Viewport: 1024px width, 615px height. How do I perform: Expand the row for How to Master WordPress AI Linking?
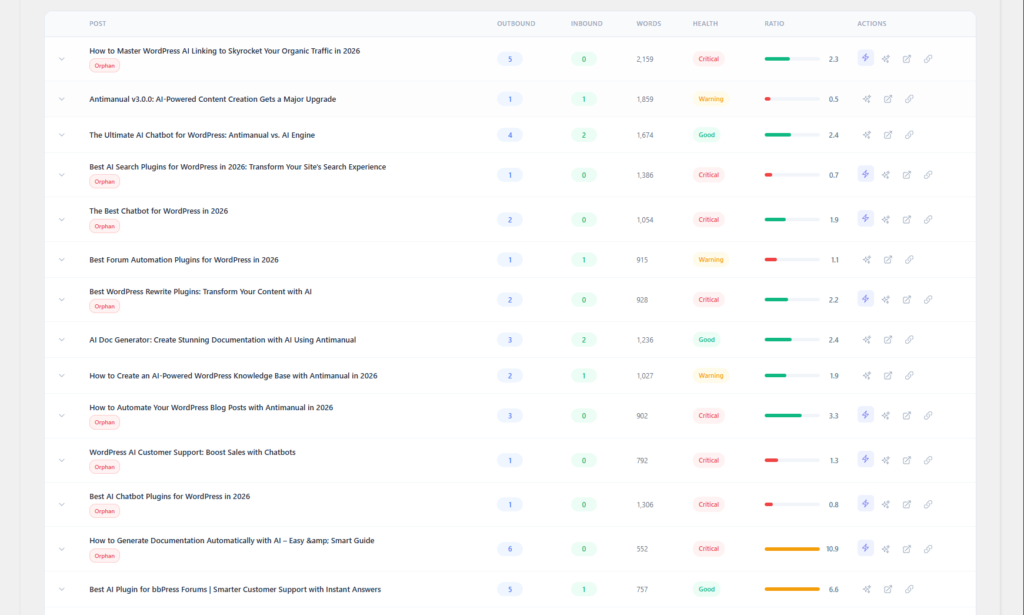click(61, 58)
